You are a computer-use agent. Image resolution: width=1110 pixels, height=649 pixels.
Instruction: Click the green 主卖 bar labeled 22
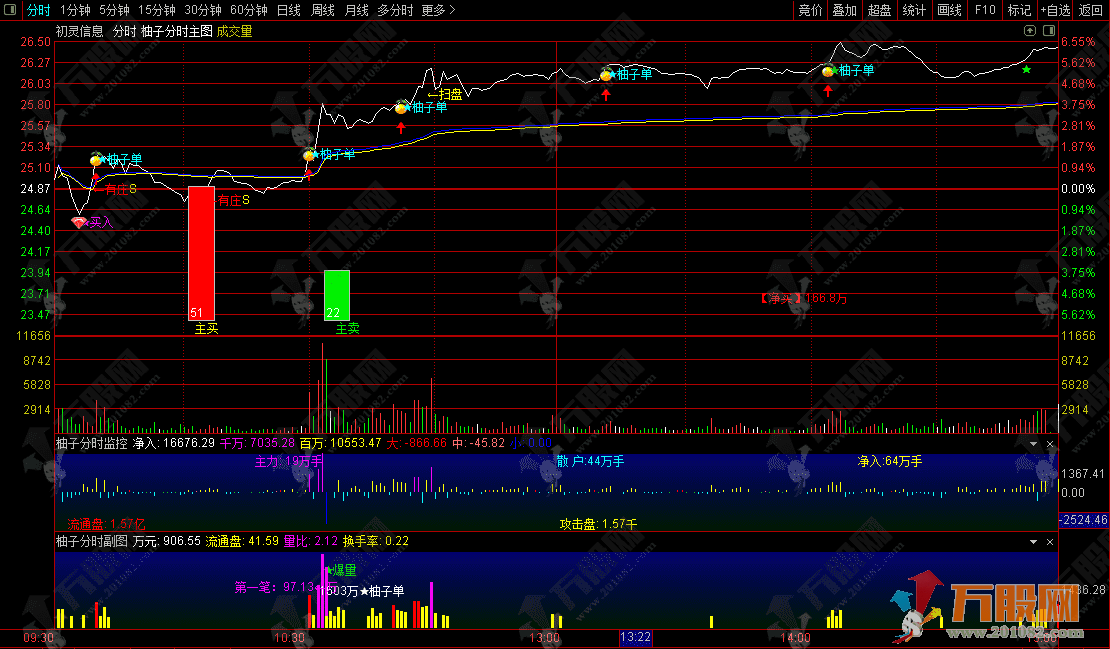[x=337, y=294]
